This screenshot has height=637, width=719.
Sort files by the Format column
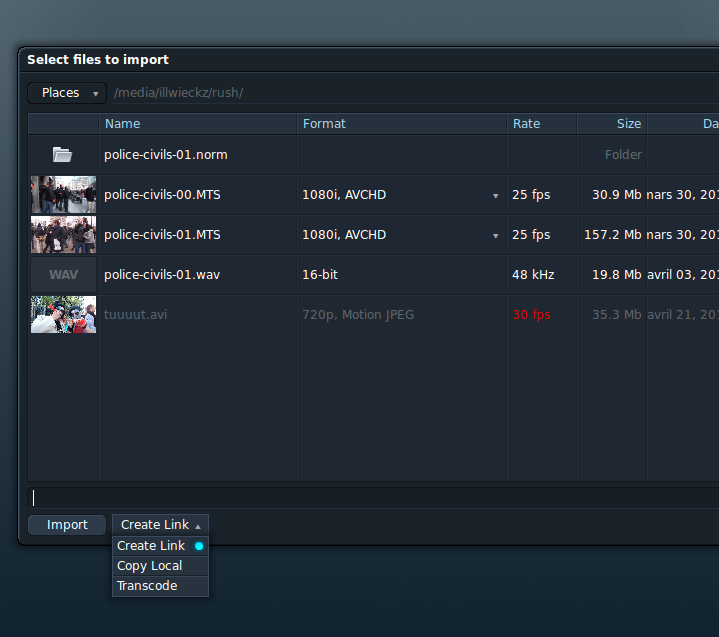402,124
